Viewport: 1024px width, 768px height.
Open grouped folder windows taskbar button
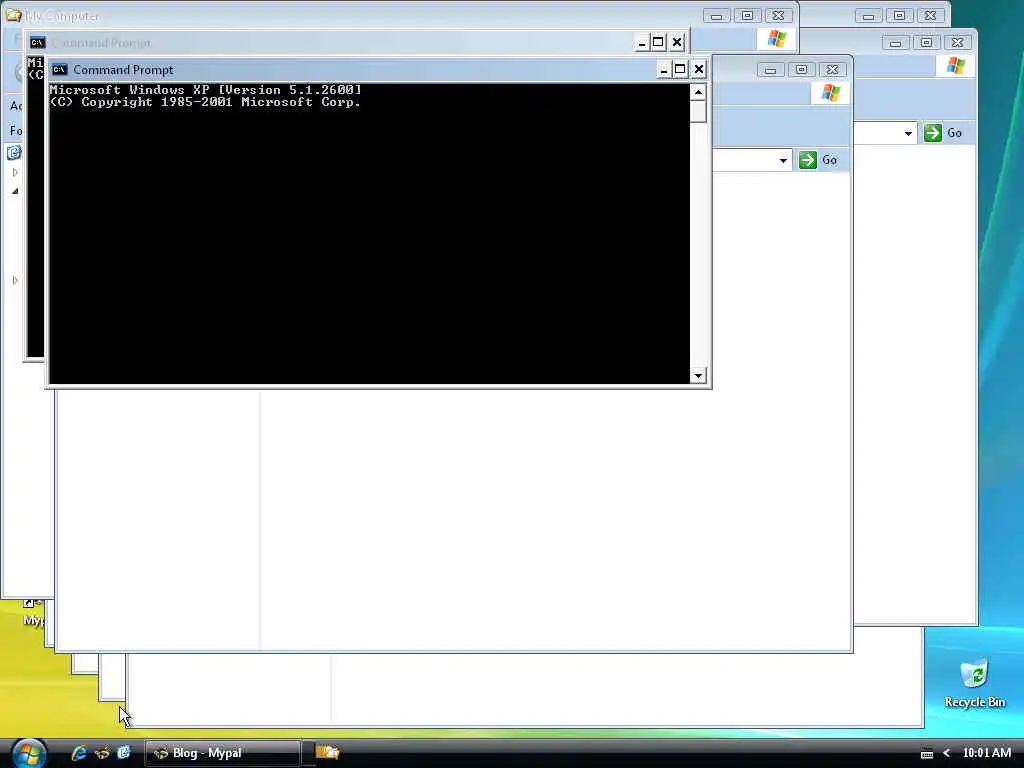328,753
